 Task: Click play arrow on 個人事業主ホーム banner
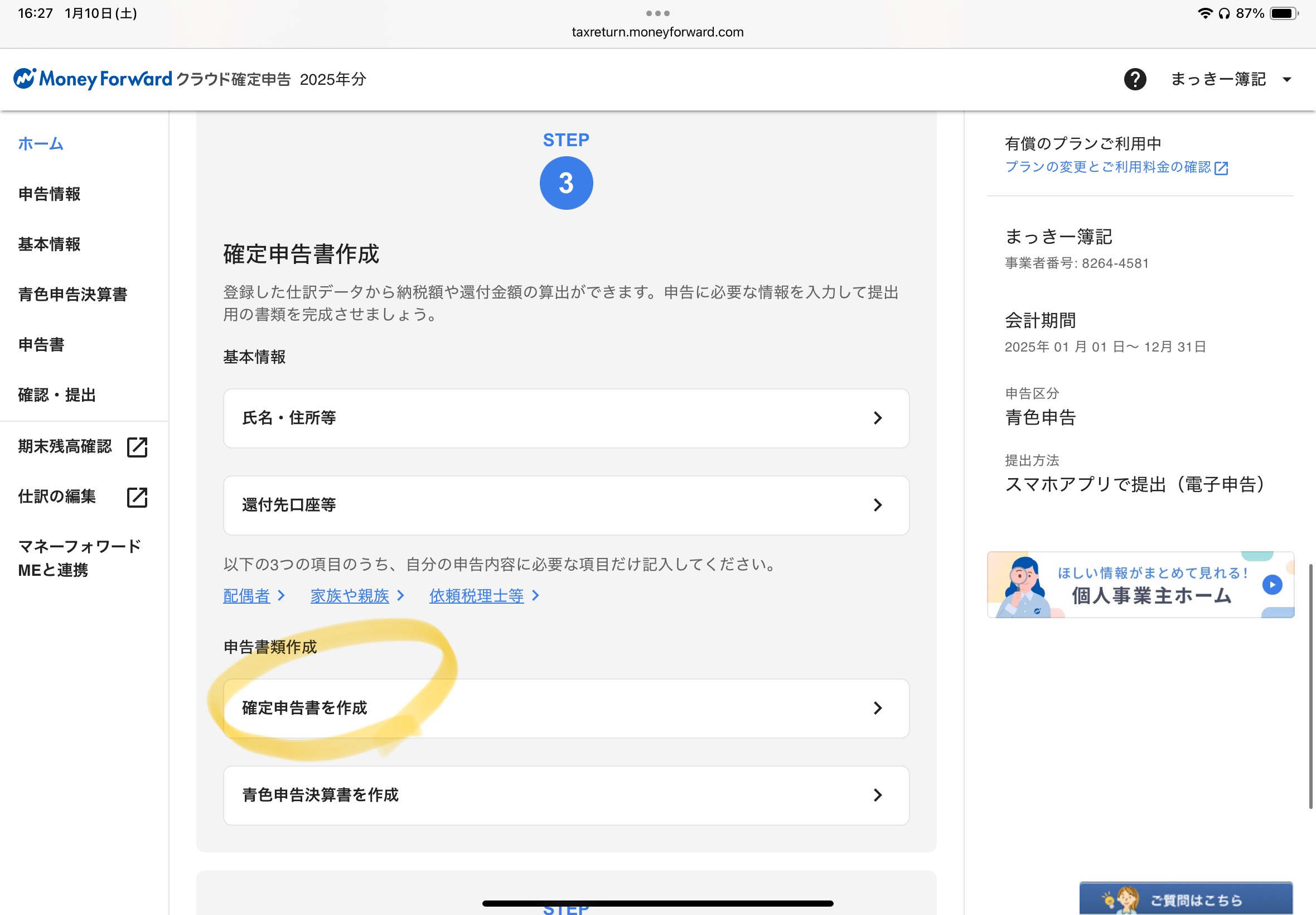coord(1272,585)
